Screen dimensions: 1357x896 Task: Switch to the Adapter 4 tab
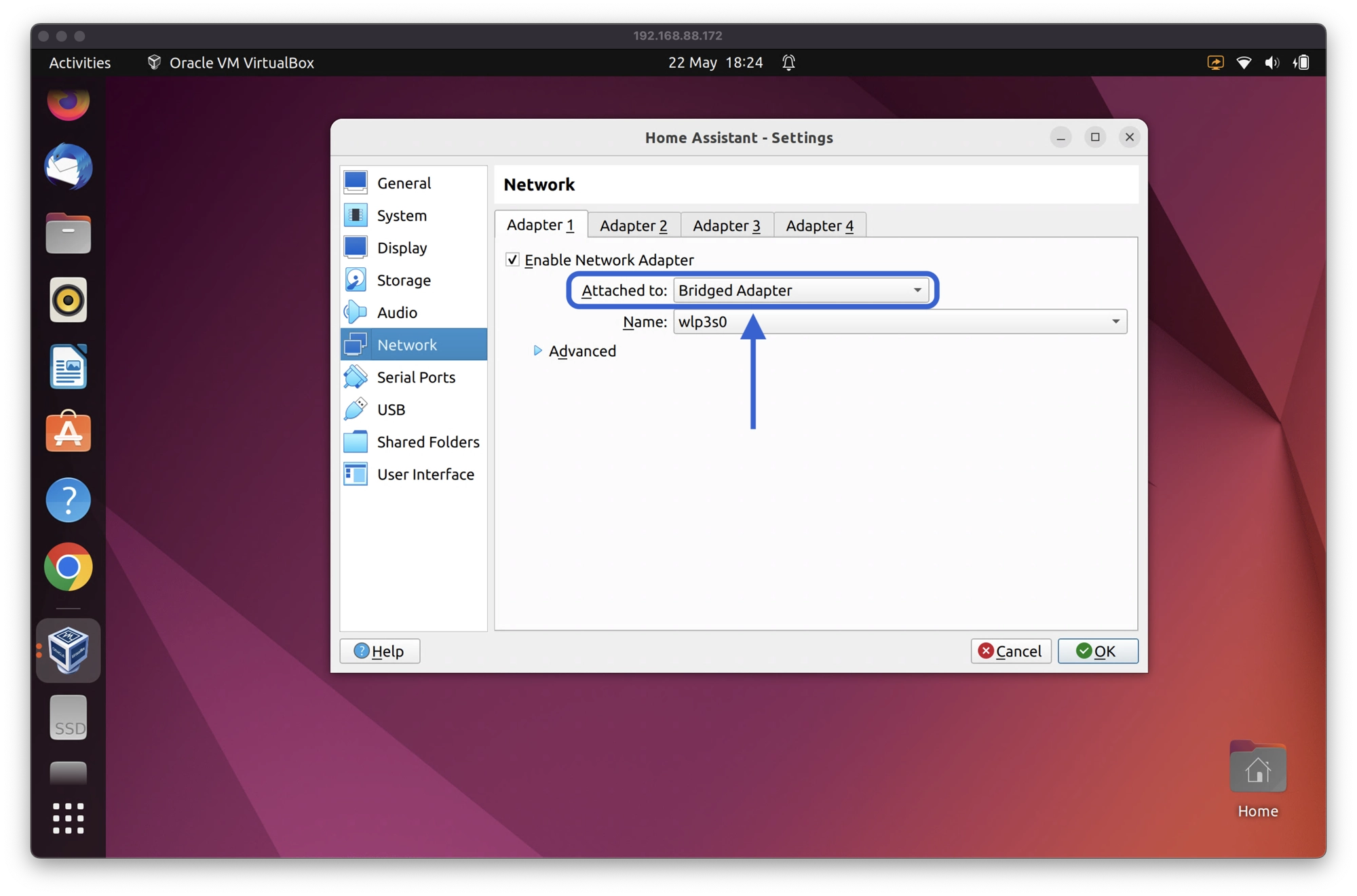(820, 225)
